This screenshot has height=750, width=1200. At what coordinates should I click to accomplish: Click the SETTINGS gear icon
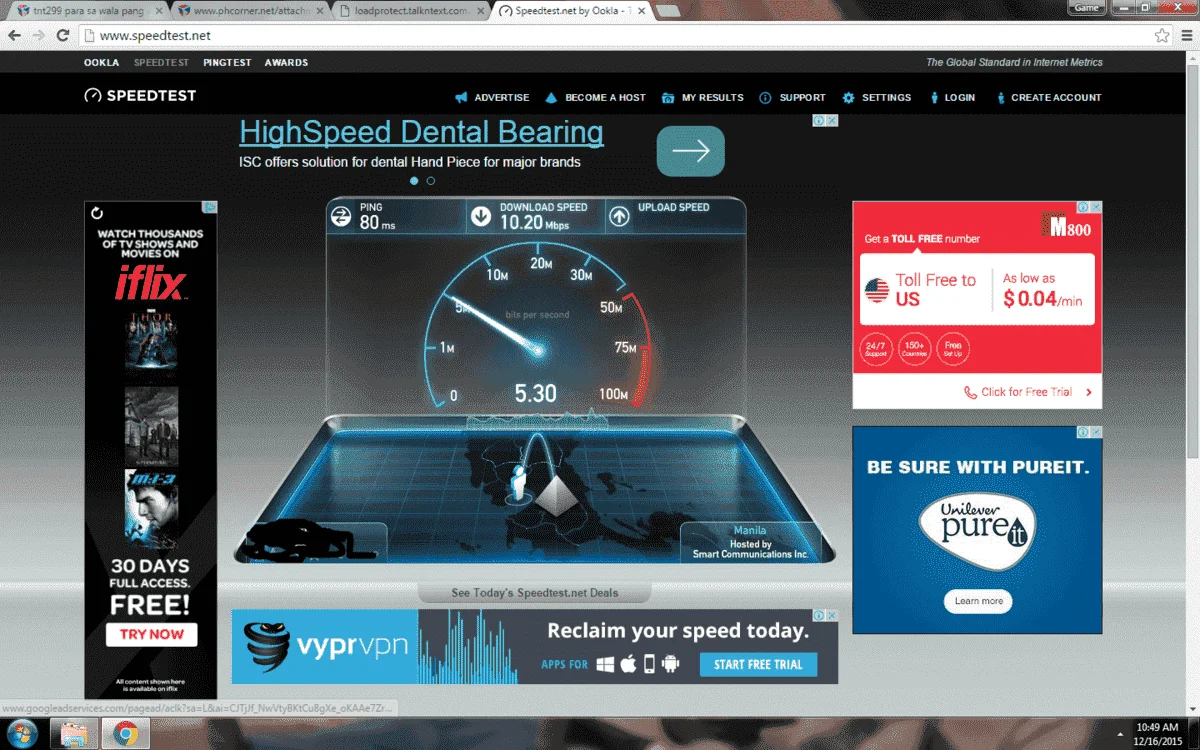pyautogui.click(x=848, y=98)
